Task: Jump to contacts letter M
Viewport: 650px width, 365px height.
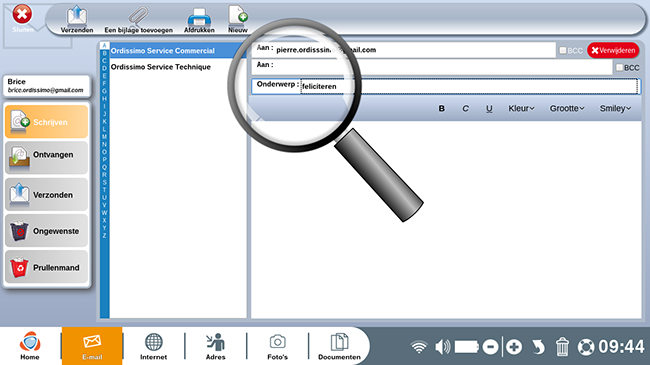Action: point(104,136)
